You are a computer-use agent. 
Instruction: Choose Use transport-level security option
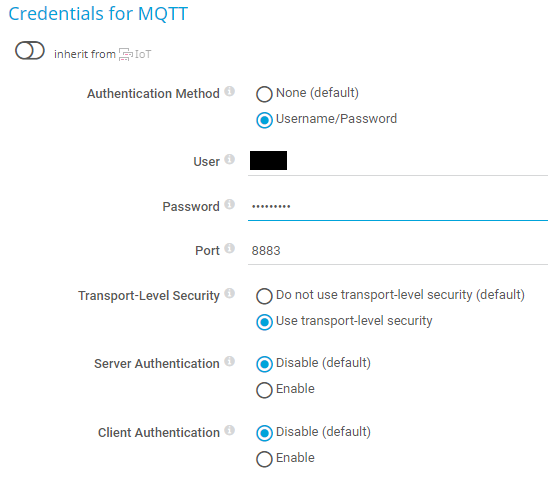[264, 322]
